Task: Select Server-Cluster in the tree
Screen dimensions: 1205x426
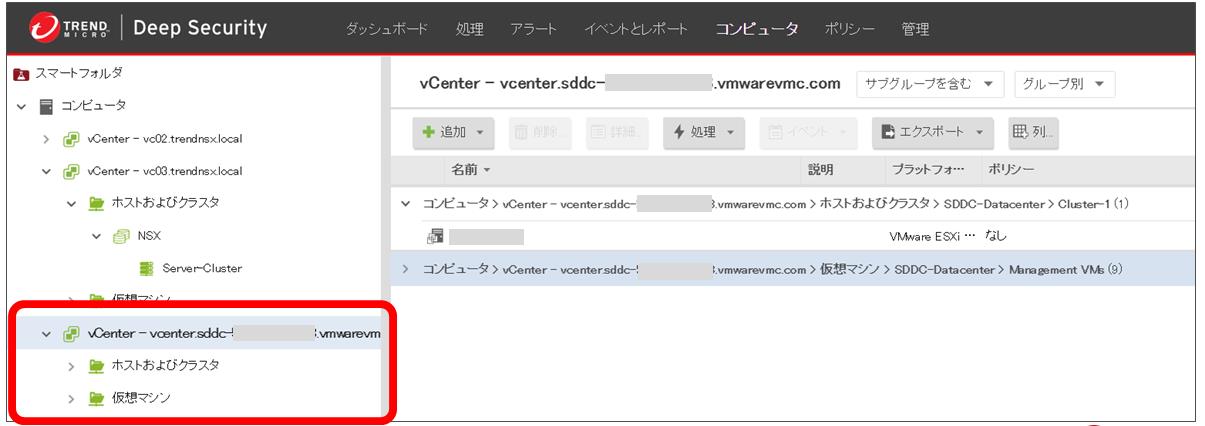Action: [x=202, y=268]
